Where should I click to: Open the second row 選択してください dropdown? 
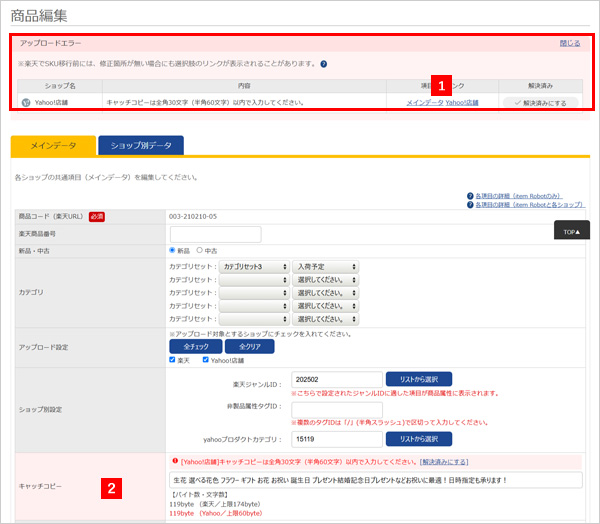(326, 280)
